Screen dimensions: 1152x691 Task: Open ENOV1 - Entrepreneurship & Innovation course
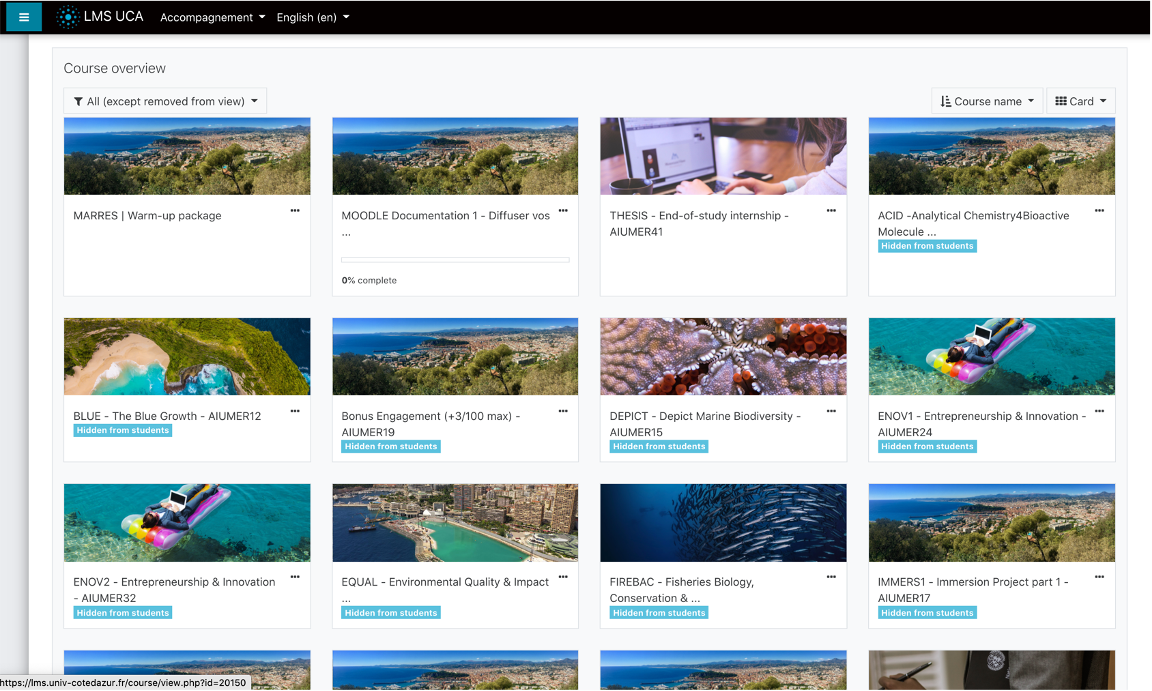[982, 424]
